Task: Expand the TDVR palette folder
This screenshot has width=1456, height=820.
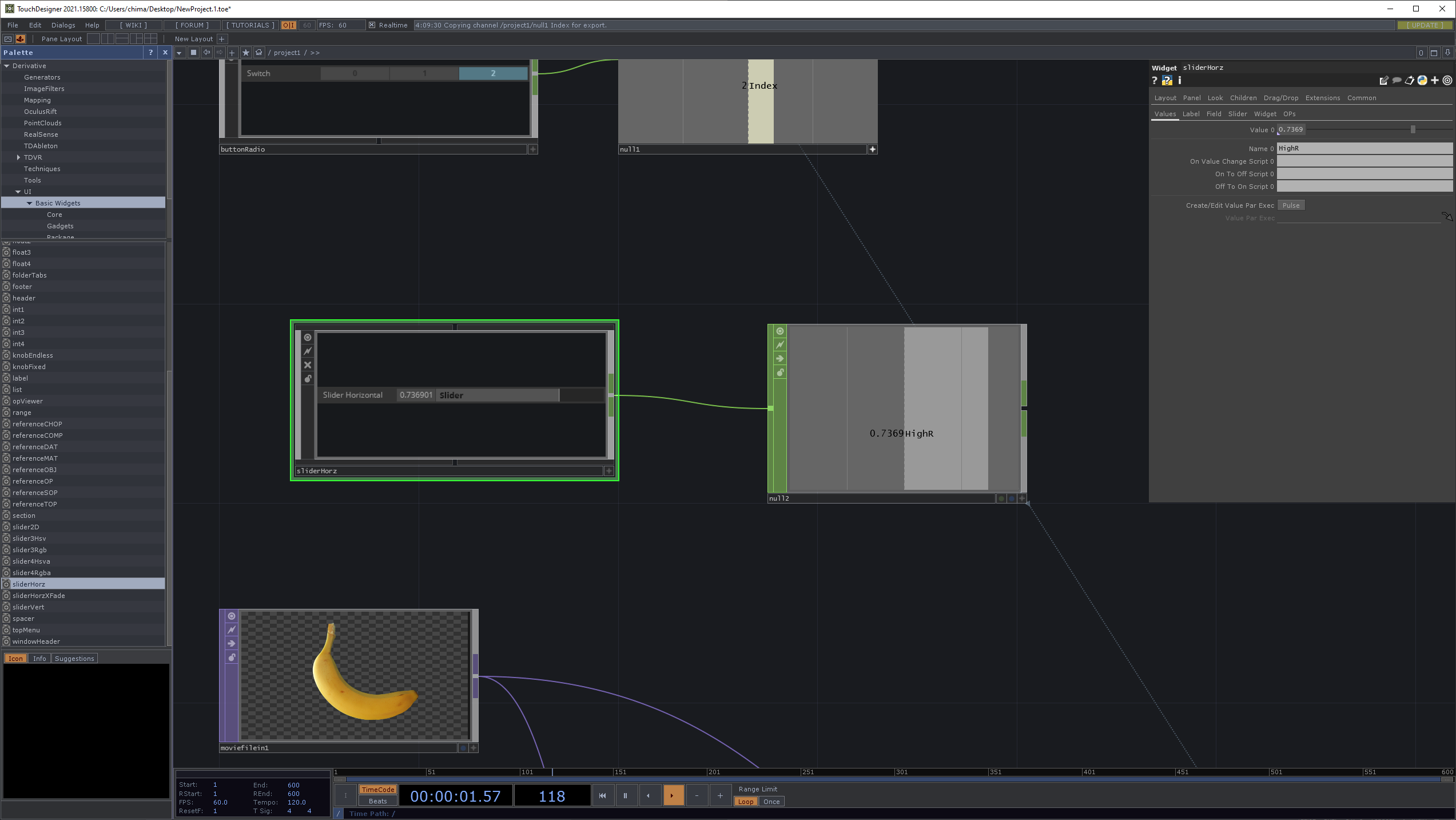Action: [18, 157]
